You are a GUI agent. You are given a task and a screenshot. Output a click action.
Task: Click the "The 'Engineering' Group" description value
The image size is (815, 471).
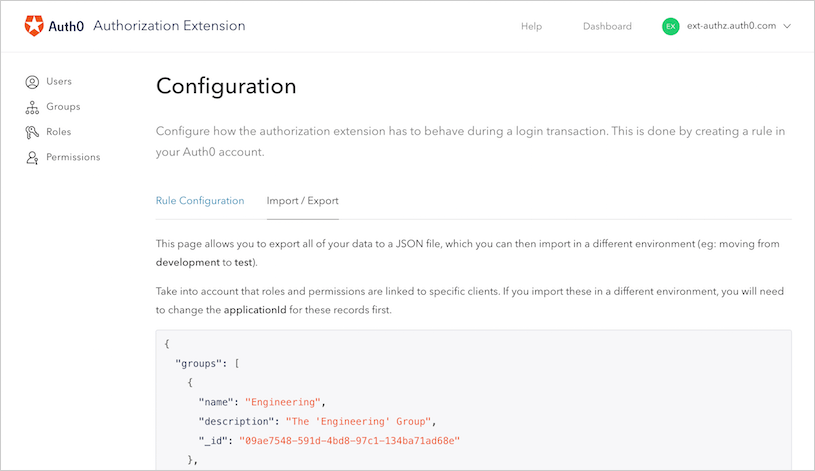click(x=359, y=421)
